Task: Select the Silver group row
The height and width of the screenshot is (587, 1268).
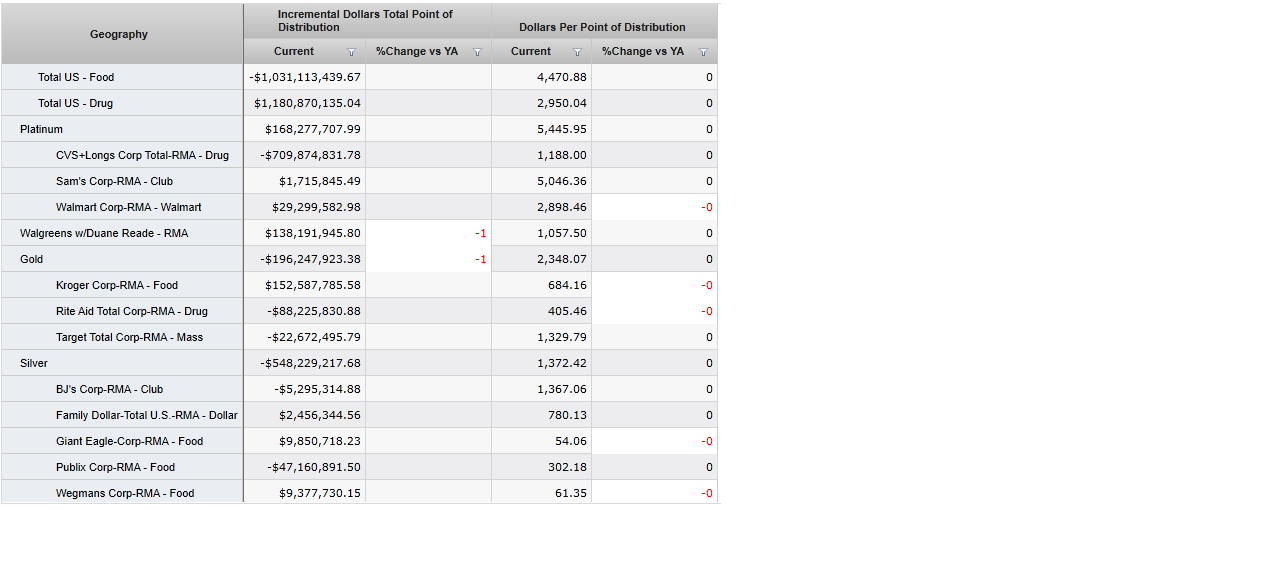Action: [x=34, y=363]
